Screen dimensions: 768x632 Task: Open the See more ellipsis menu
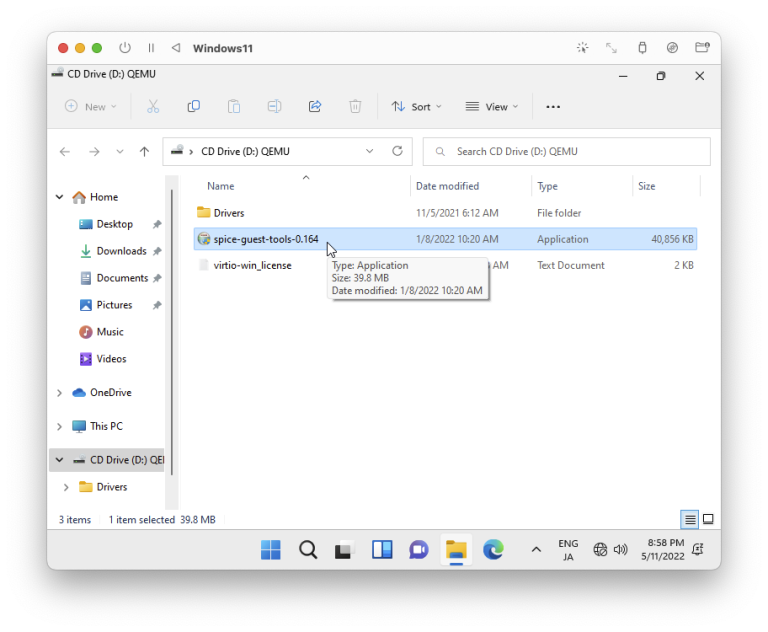pyautogui.click(x=553, y=106)
